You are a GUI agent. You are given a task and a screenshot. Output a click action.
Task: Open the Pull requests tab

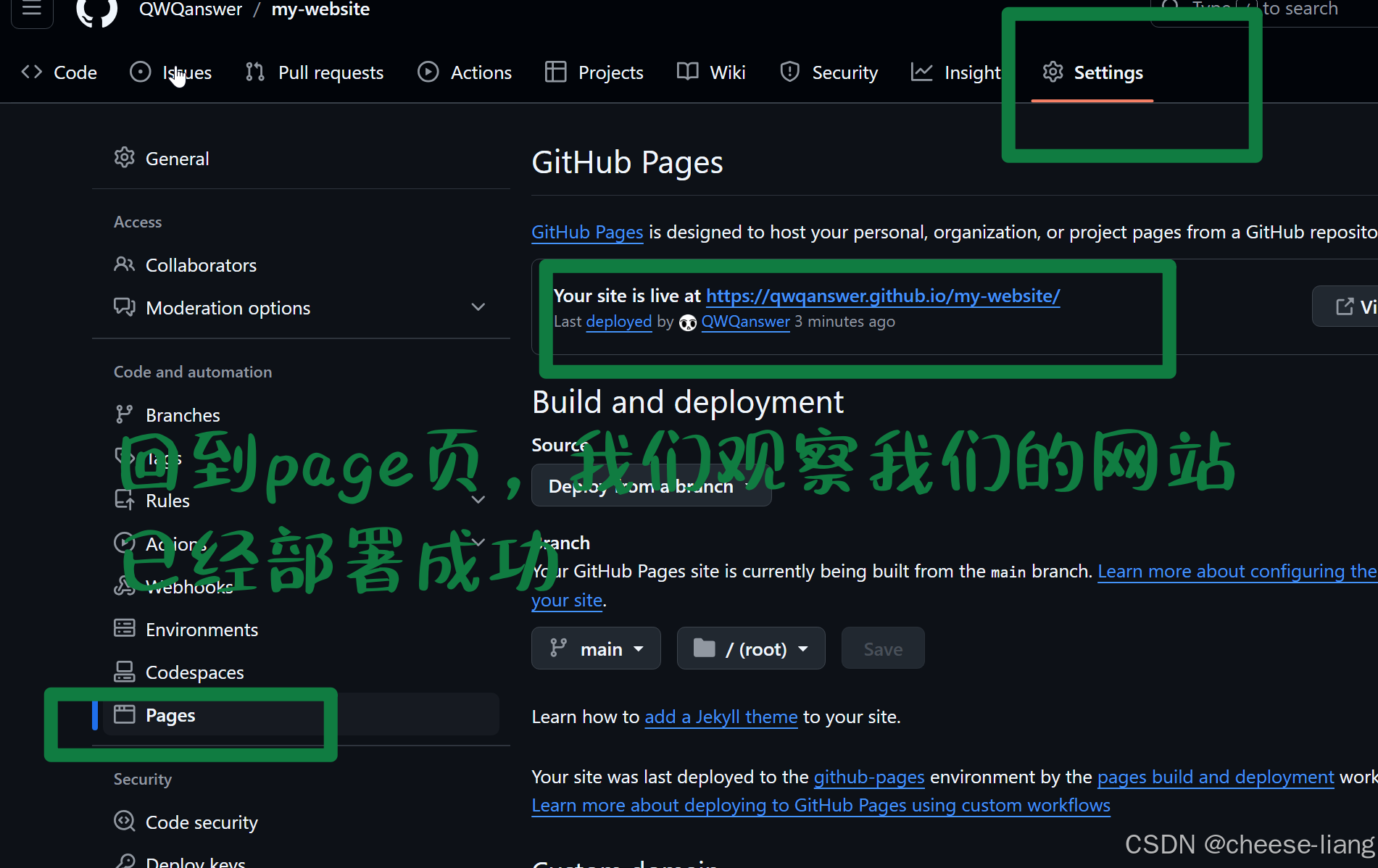pos(315,72)
